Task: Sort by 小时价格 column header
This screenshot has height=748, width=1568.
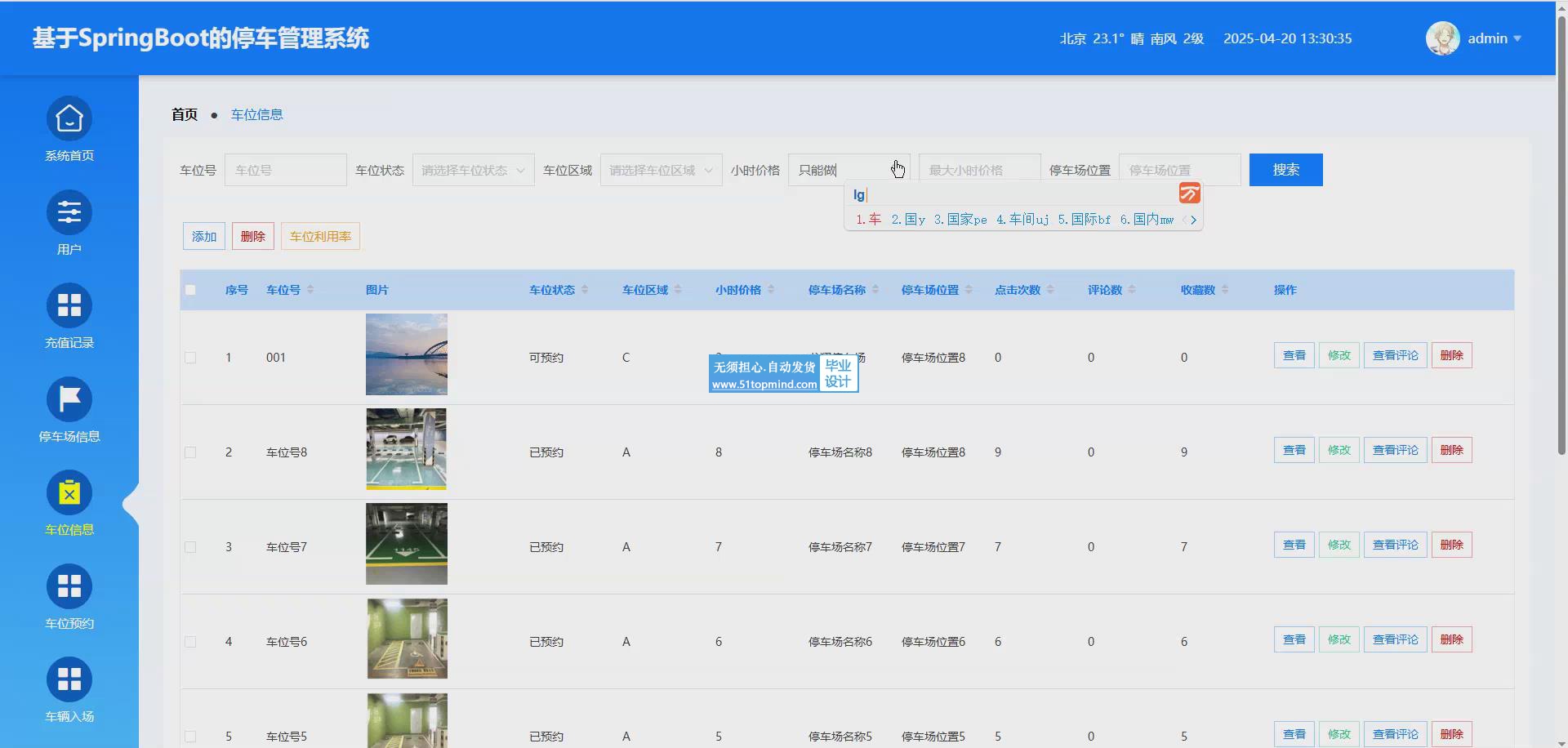Action: pyautogui.click(x=738, y=290)
